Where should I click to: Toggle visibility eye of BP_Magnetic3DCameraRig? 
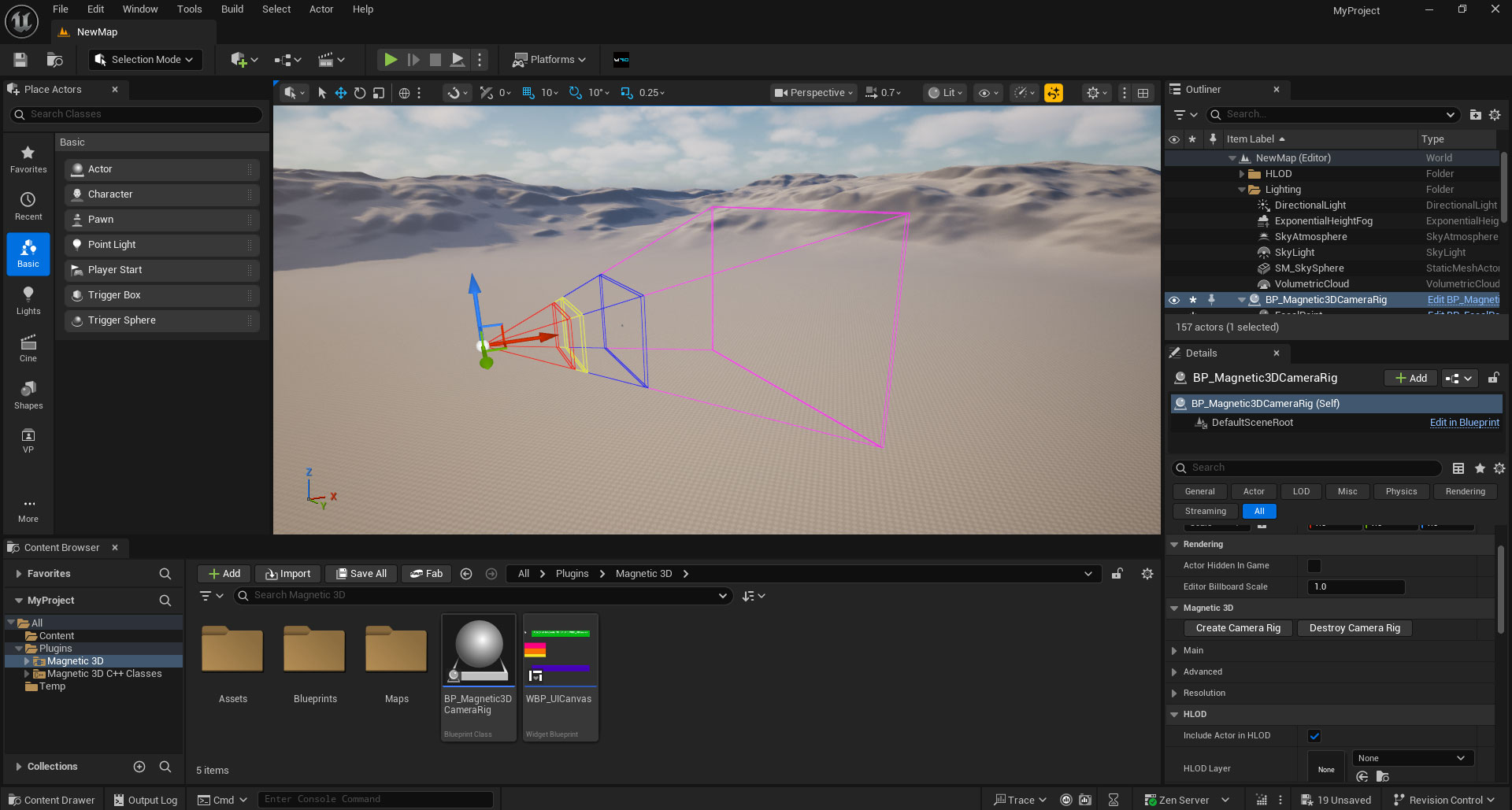tap(1174, 300)
